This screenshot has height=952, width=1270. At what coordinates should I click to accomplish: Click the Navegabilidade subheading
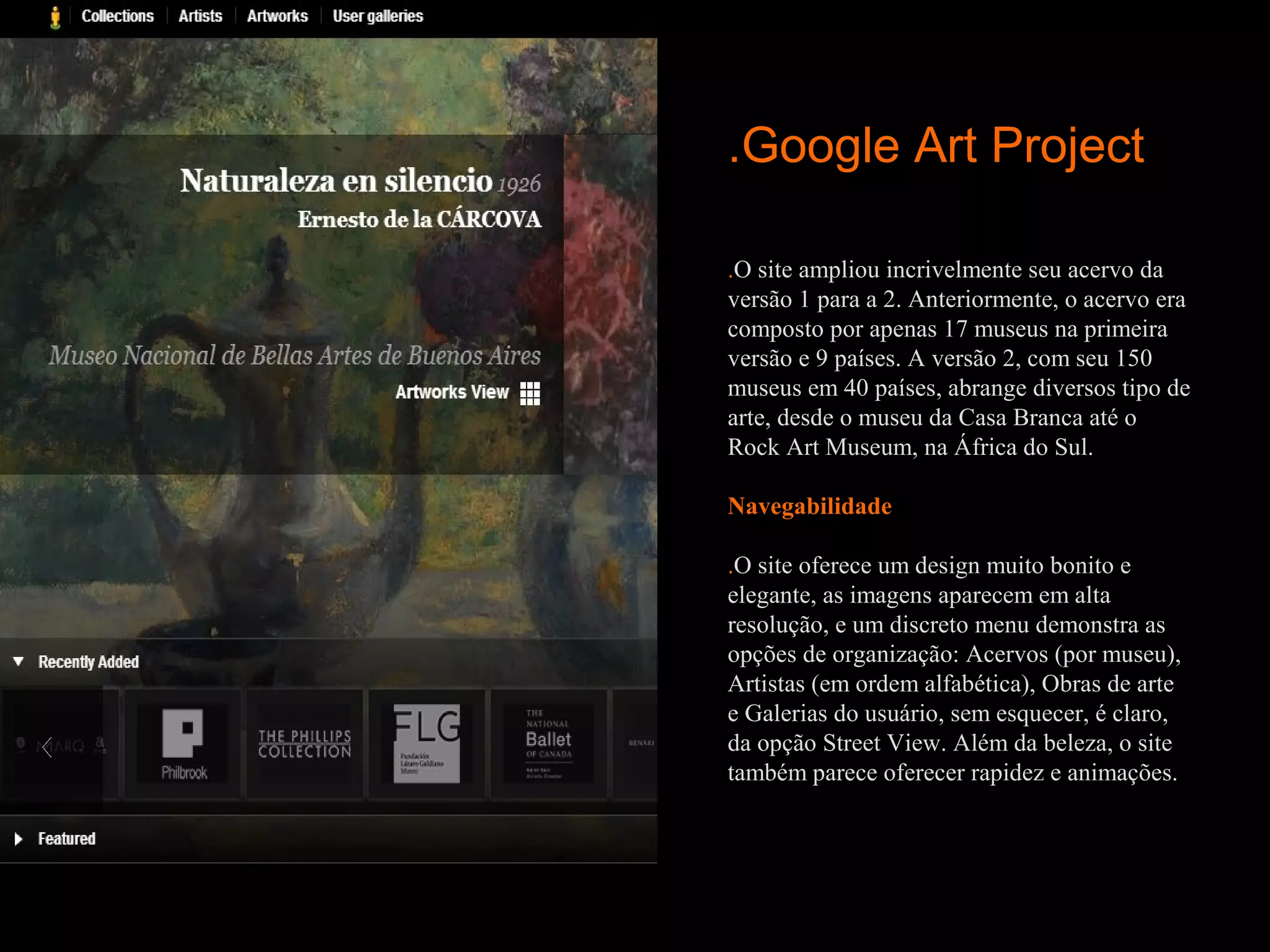click(x=810, y=506)
